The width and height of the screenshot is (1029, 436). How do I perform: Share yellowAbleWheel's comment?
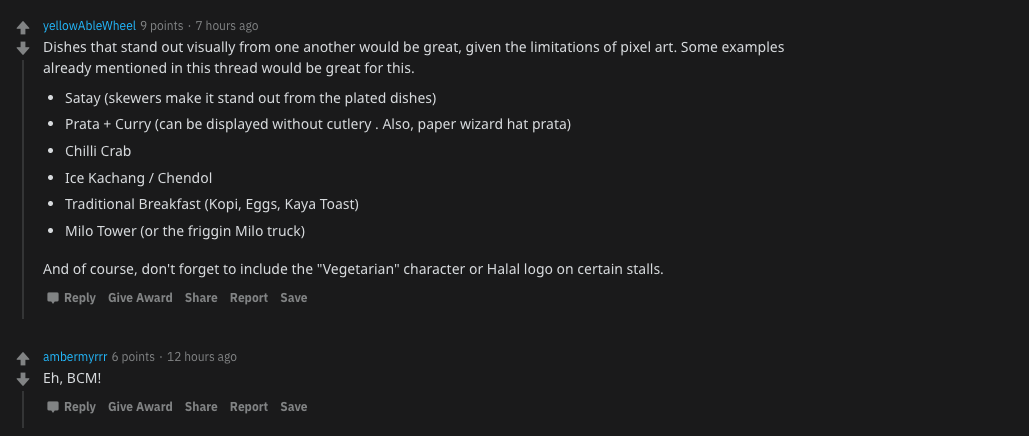(x=201, y=297)
